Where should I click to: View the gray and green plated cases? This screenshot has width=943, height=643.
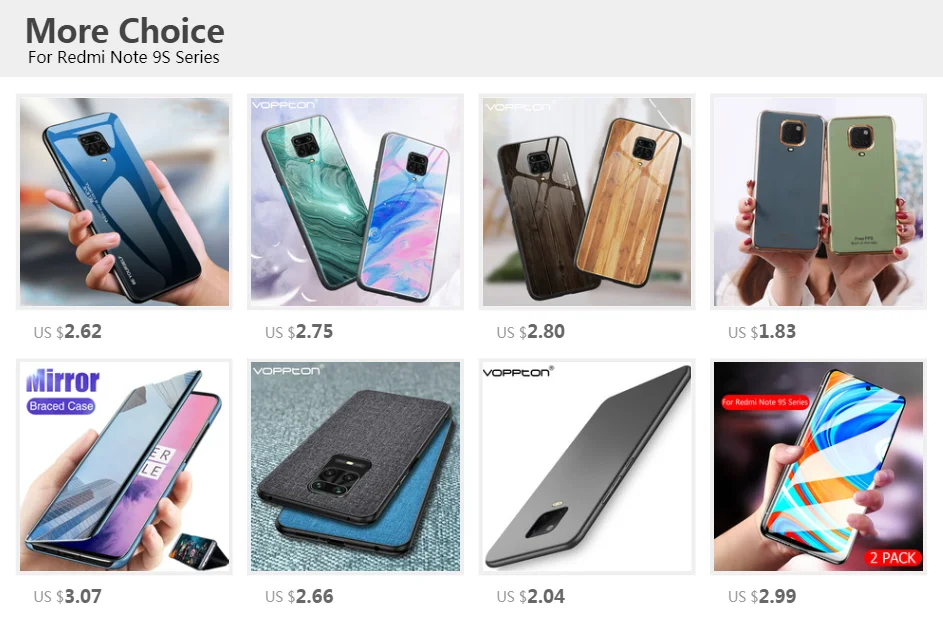(818, 202)
